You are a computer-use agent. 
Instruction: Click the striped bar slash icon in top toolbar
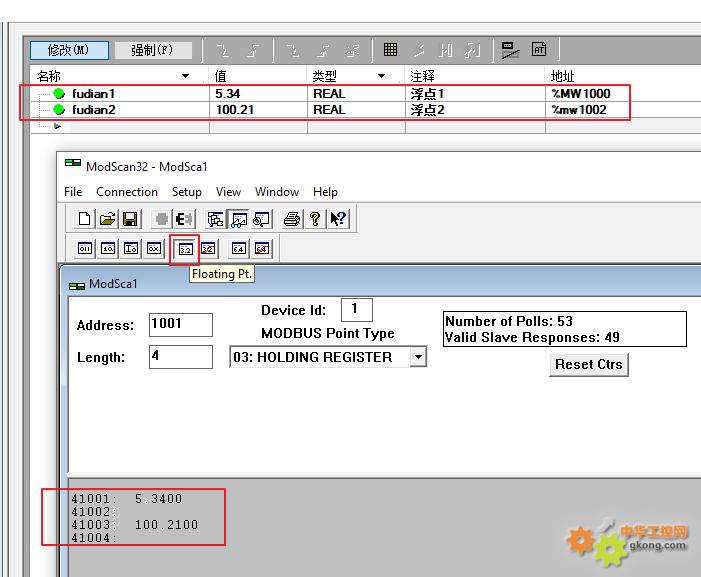pos(510,50)
